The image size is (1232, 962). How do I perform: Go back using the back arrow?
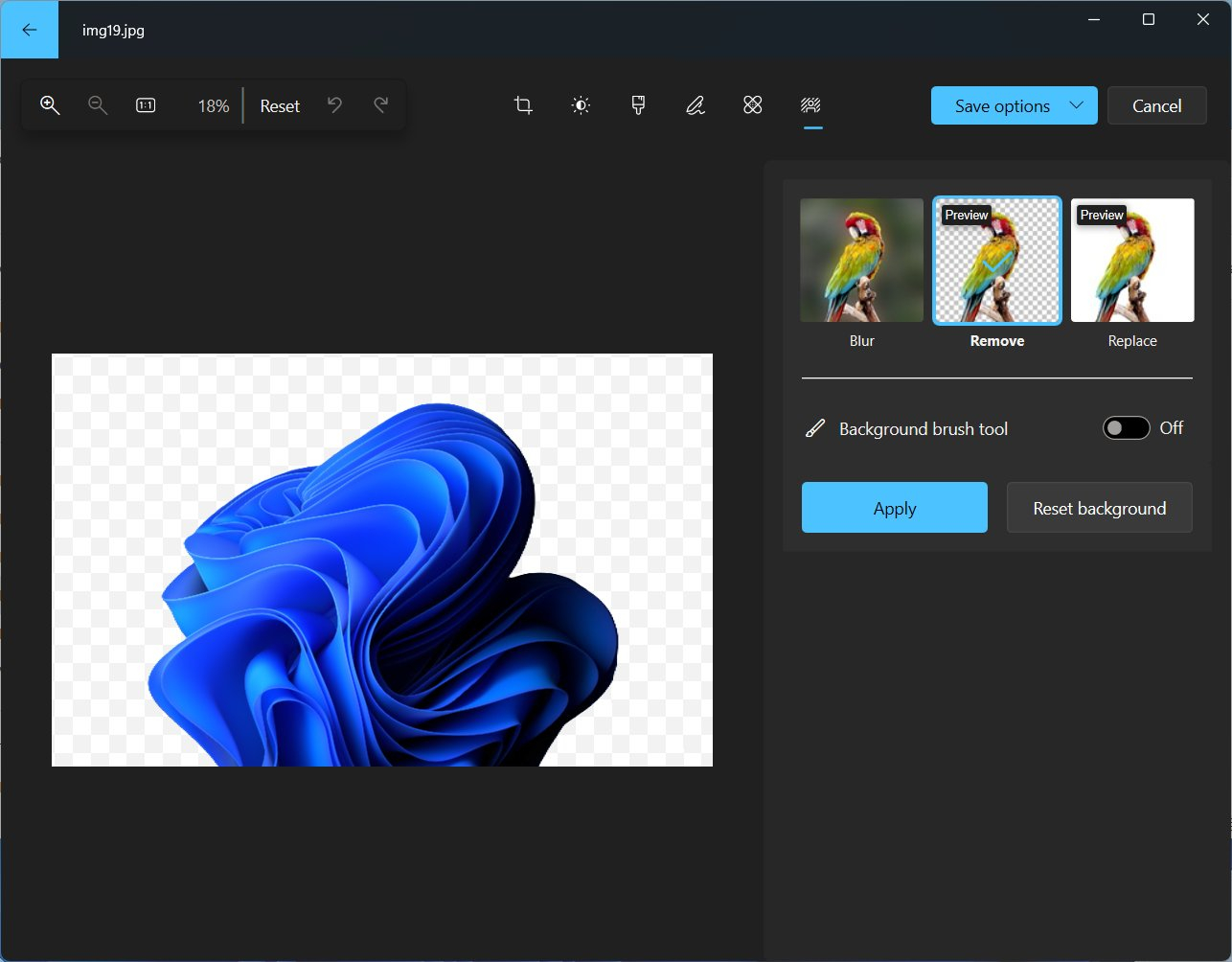point(29,30)
